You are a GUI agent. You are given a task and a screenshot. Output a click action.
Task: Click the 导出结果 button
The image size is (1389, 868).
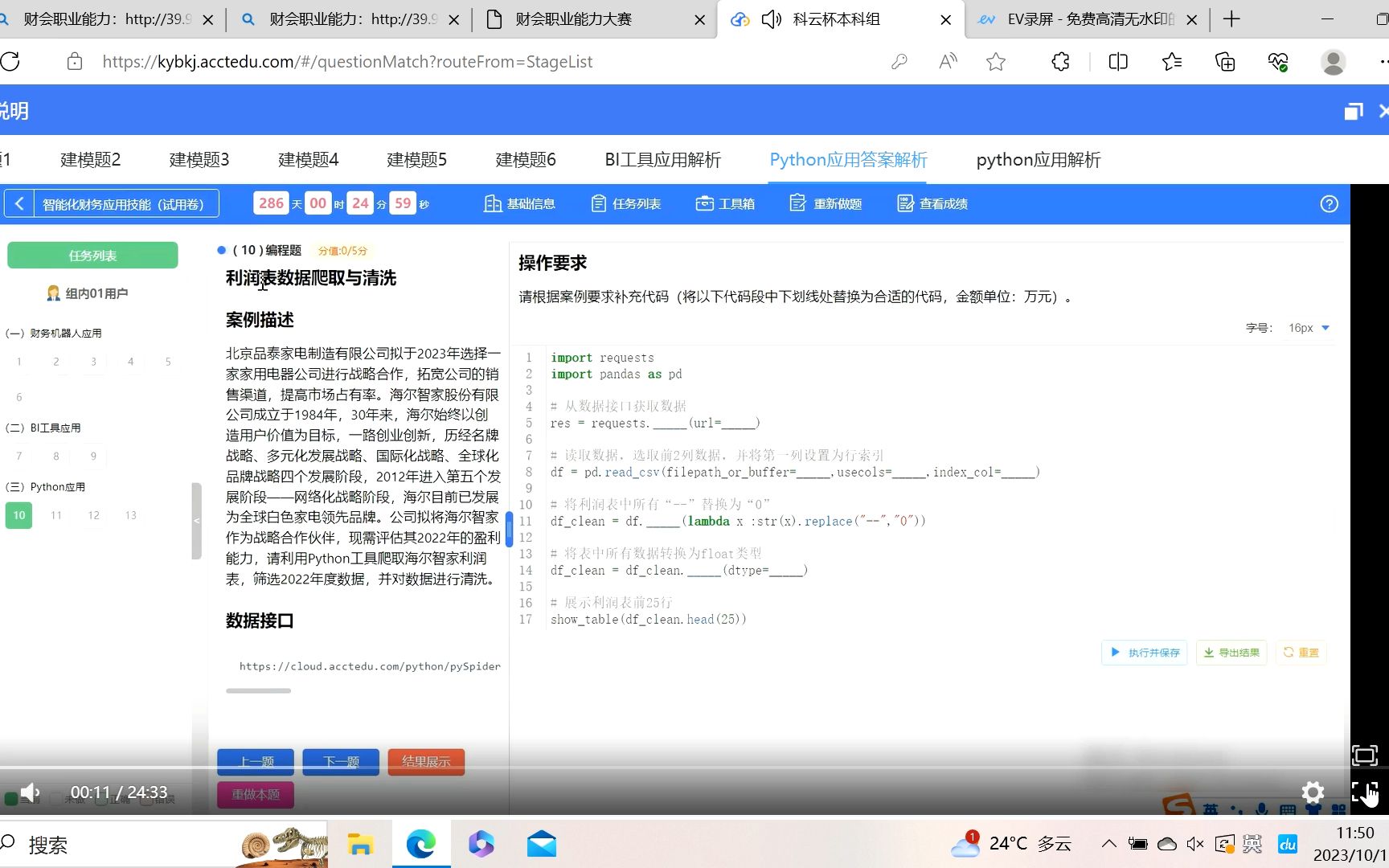pyautogui.click(x=1231, y=653)
